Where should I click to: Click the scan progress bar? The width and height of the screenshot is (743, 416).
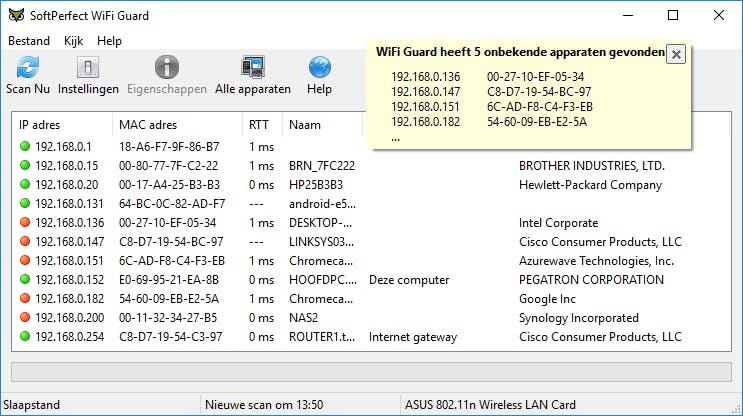coord(369,373)
